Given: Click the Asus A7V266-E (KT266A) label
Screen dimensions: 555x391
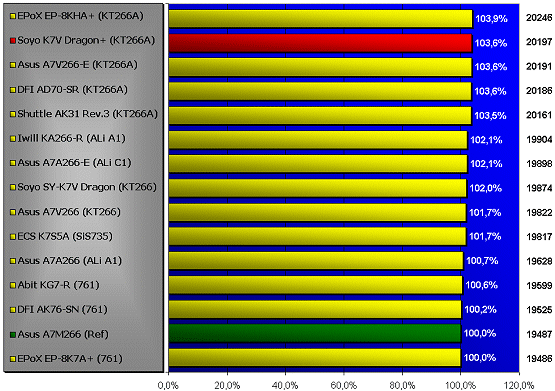Looking at the screenshot, I should (78, 65).
